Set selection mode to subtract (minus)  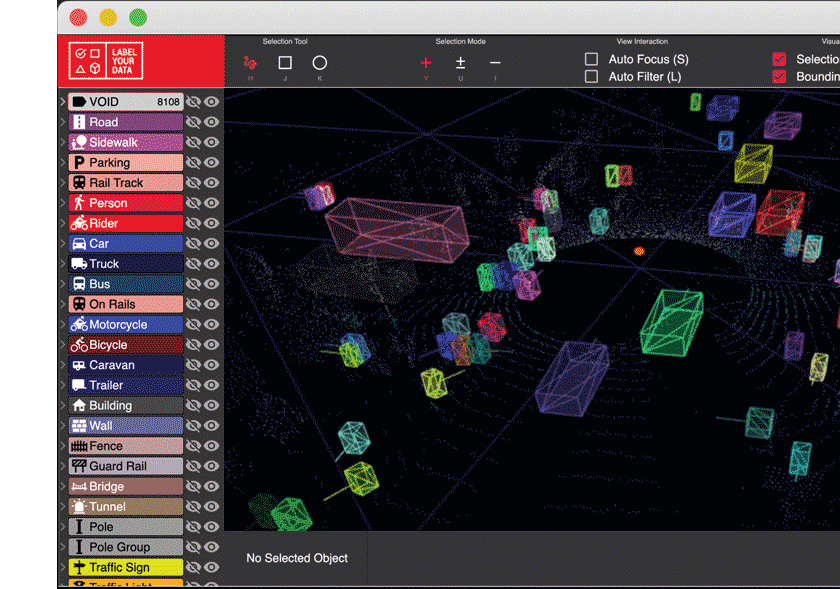click(495, 63)
